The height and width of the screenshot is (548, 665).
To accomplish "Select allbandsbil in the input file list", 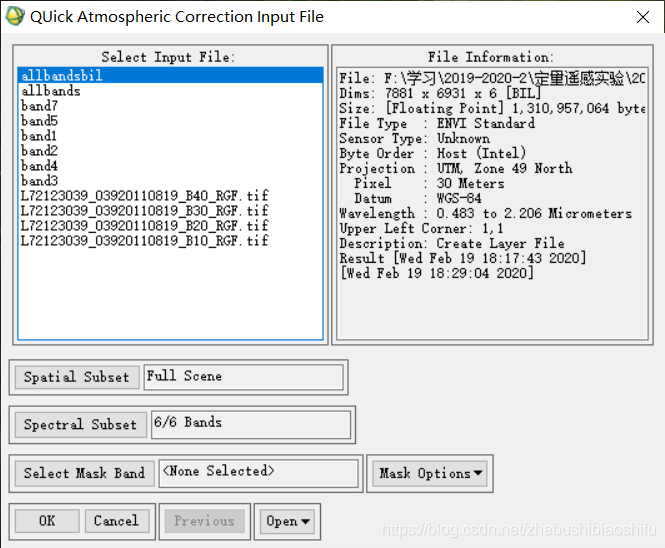I will pyautogui.click(x=170, y=75).
